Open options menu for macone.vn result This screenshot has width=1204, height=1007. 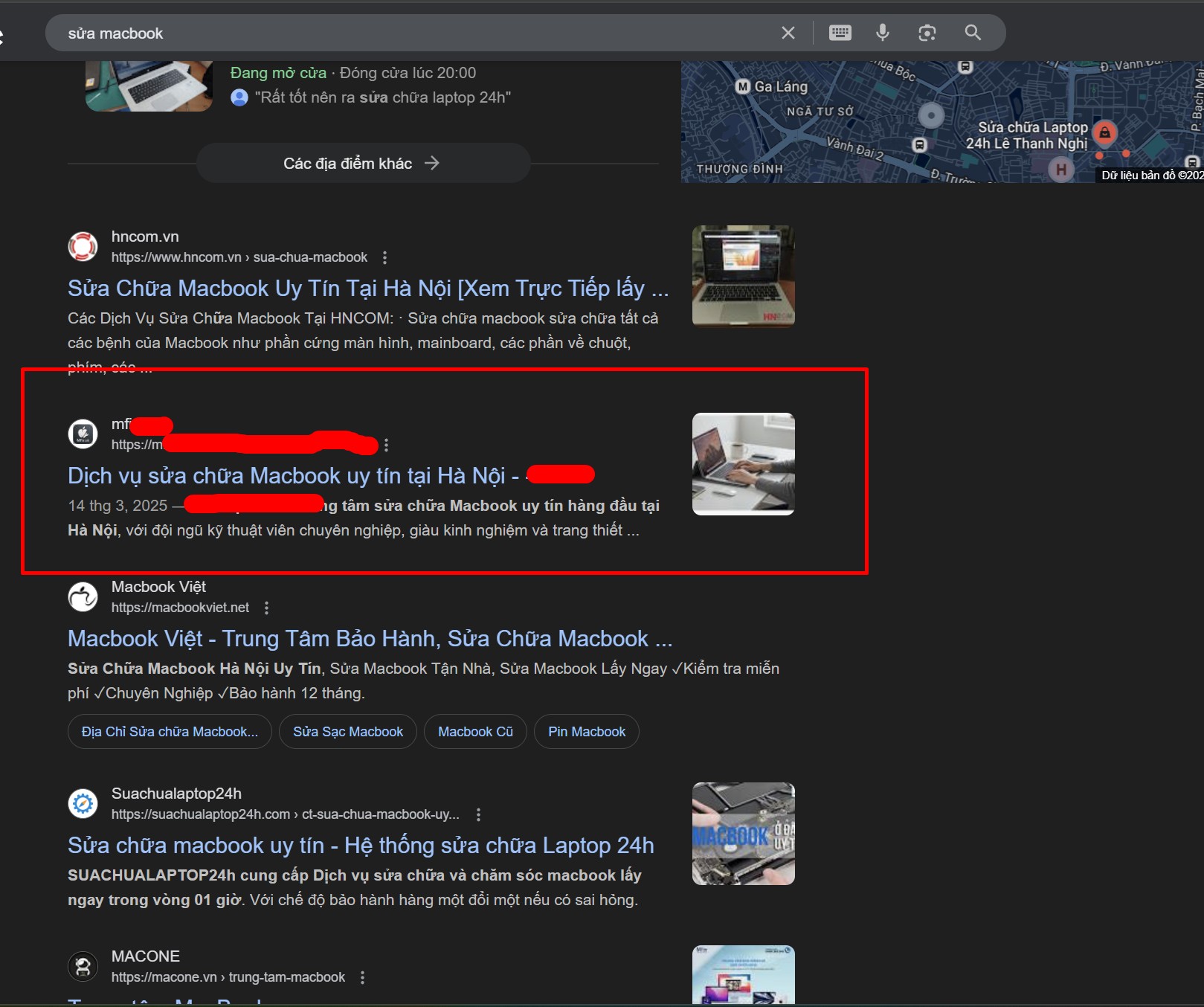point(362,977)
